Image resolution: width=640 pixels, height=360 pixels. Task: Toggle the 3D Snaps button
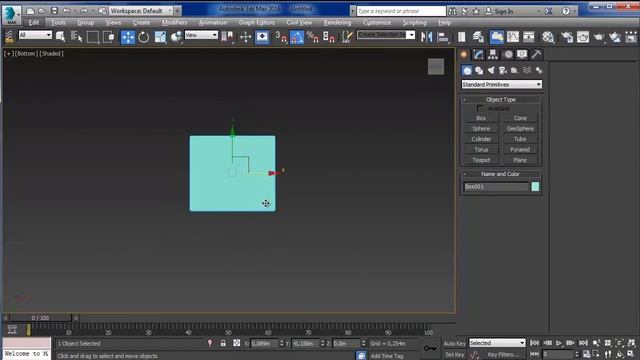tap(280, 37)
